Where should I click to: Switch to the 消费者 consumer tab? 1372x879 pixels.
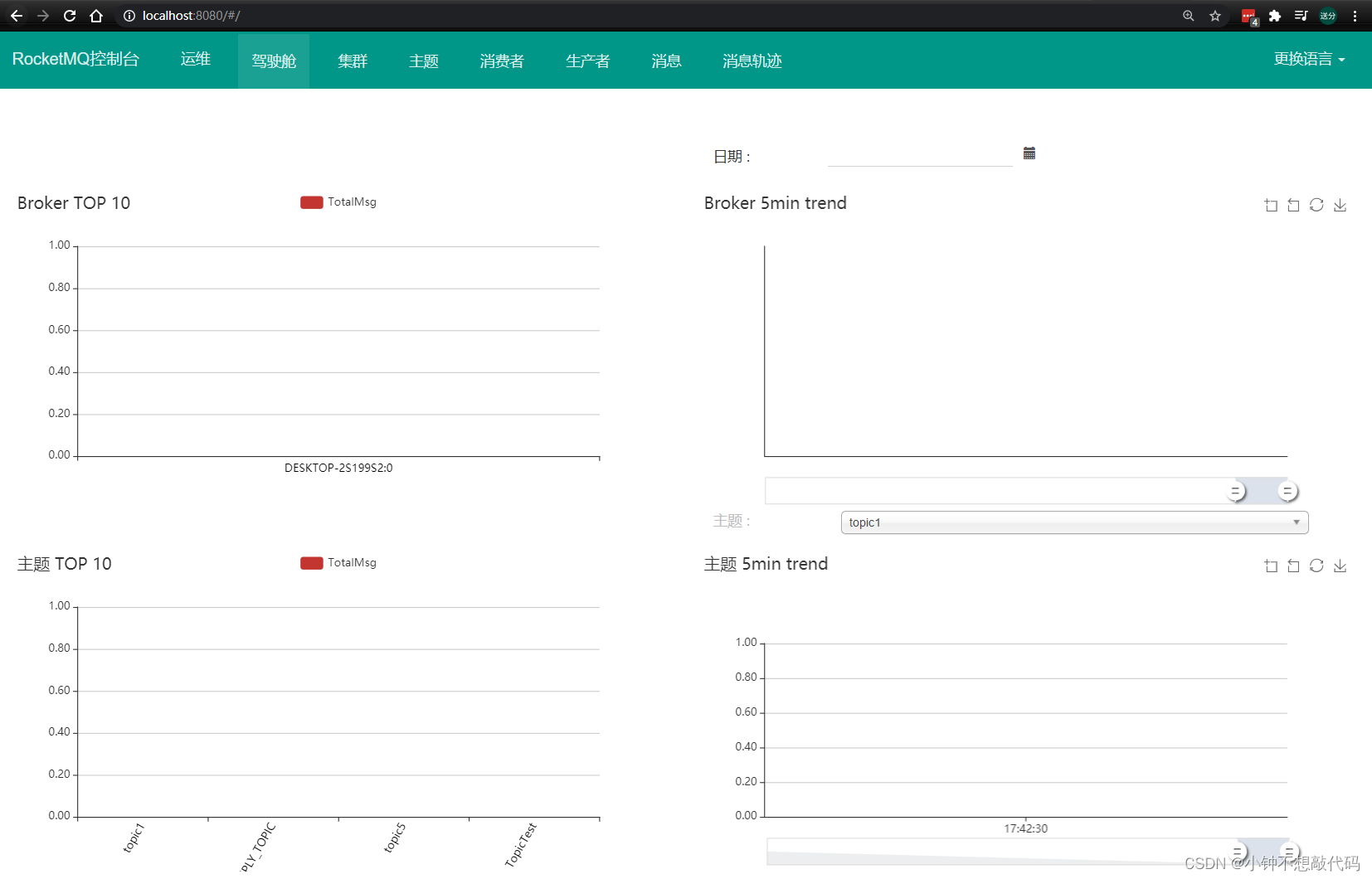[x=502, y=61]
